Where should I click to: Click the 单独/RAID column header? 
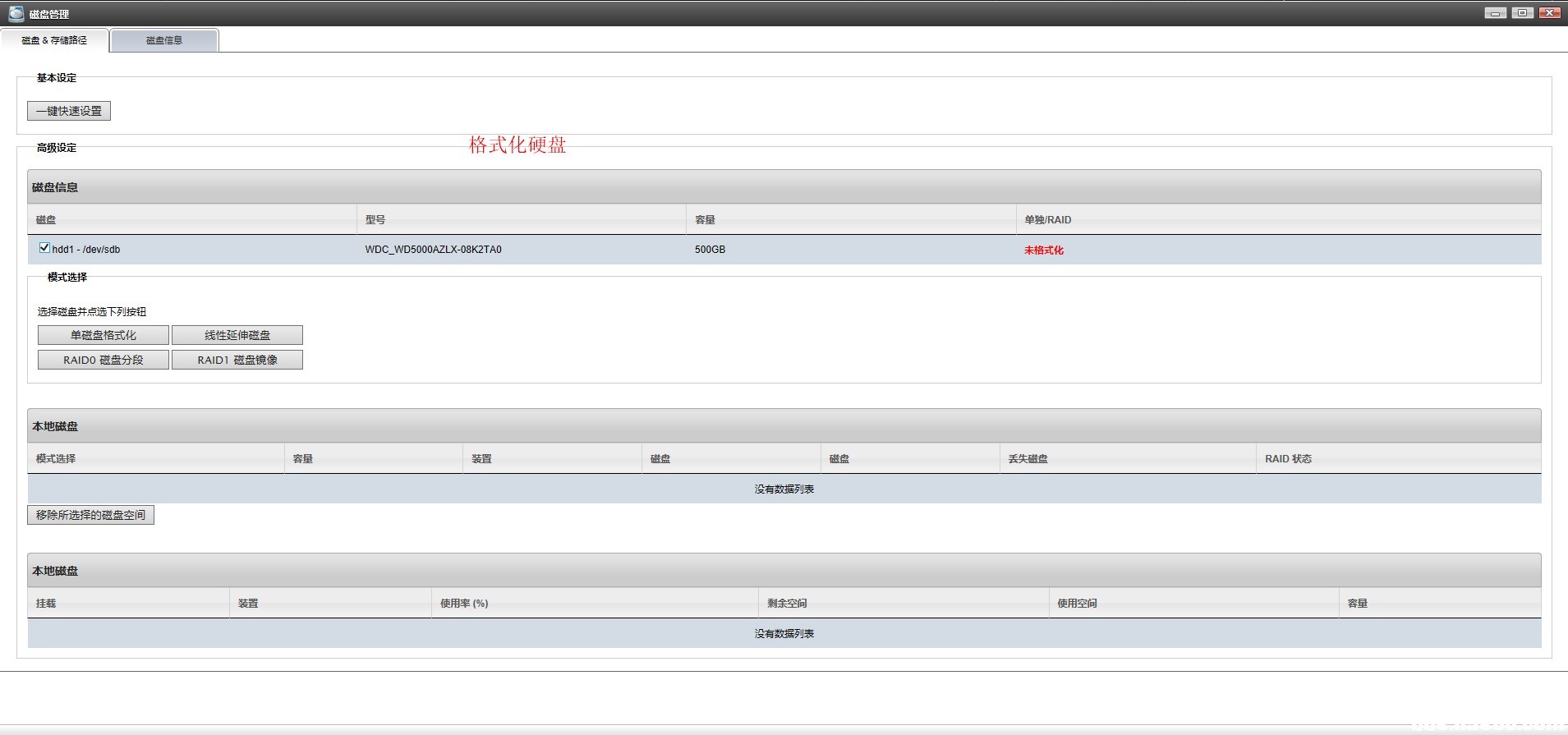click(1047, 220)
